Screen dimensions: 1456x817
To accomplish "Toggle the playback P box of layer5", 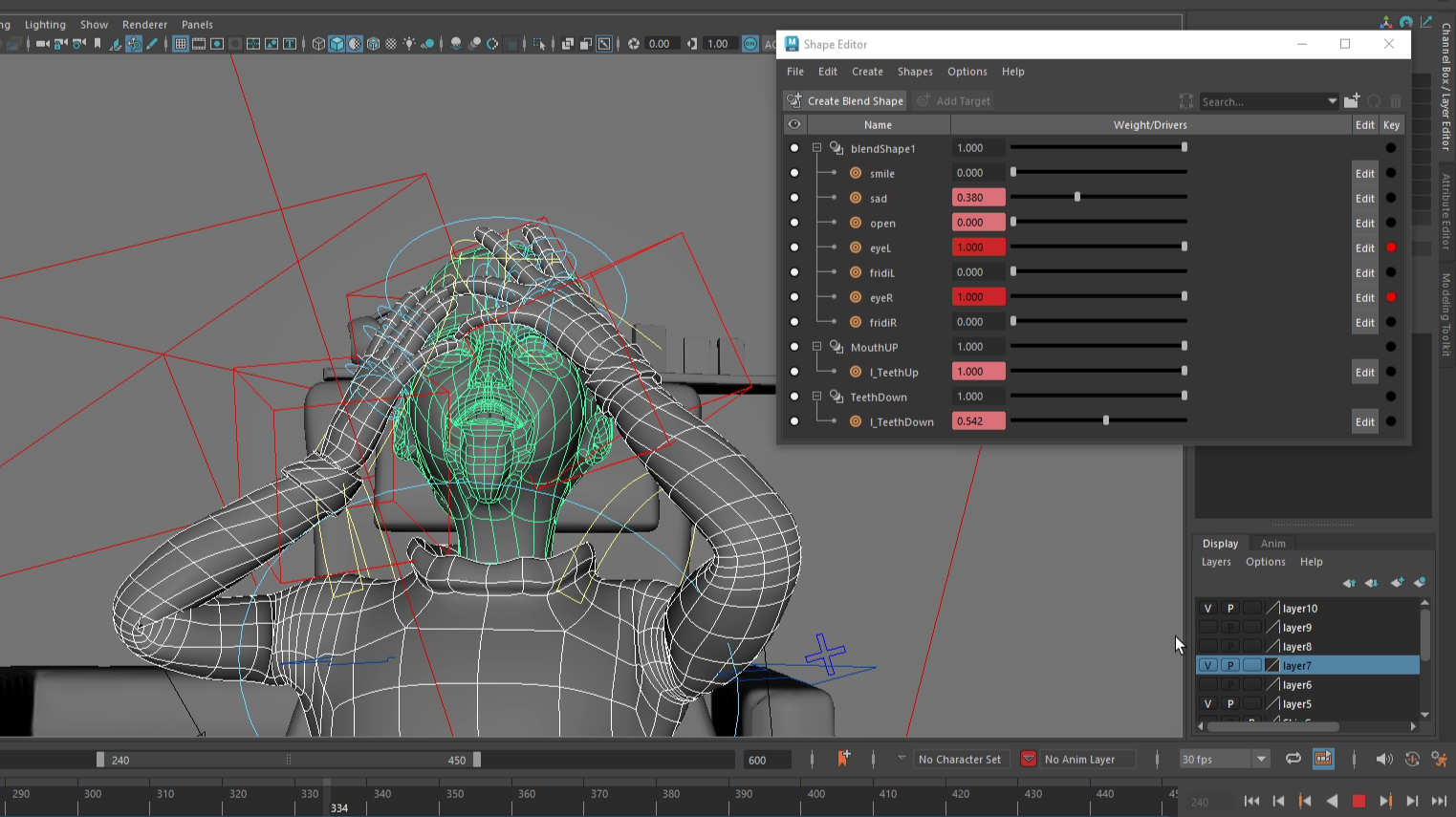I will pyautogui.click(x=1230, y=704).
